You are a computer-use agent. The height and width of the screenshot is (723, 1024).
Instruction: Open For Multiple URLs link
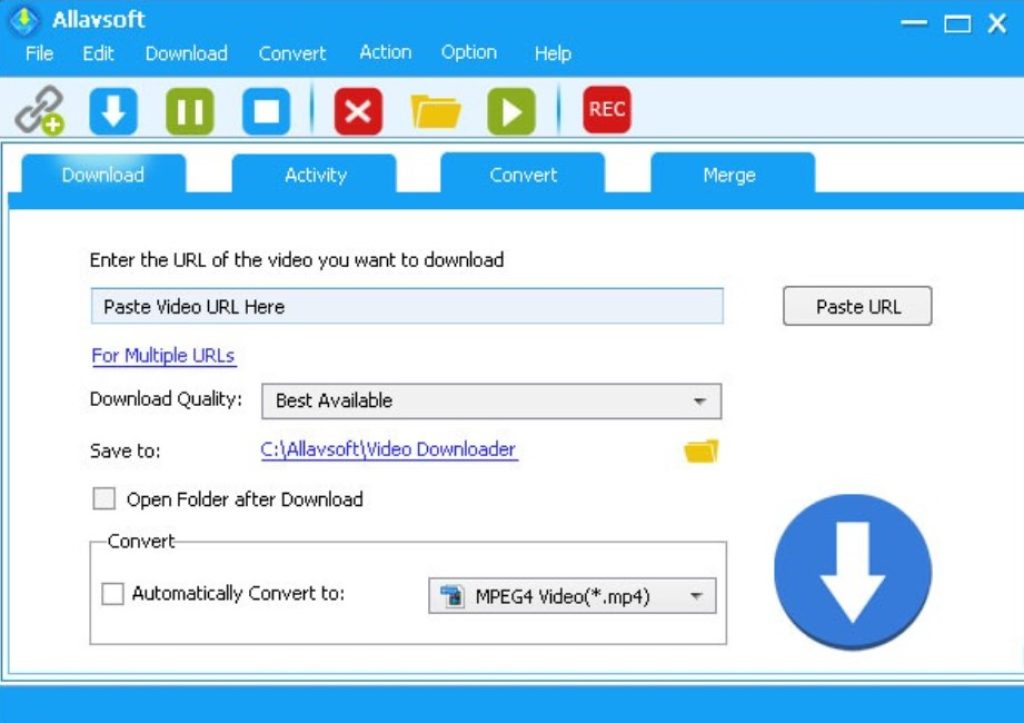point(162,356)
